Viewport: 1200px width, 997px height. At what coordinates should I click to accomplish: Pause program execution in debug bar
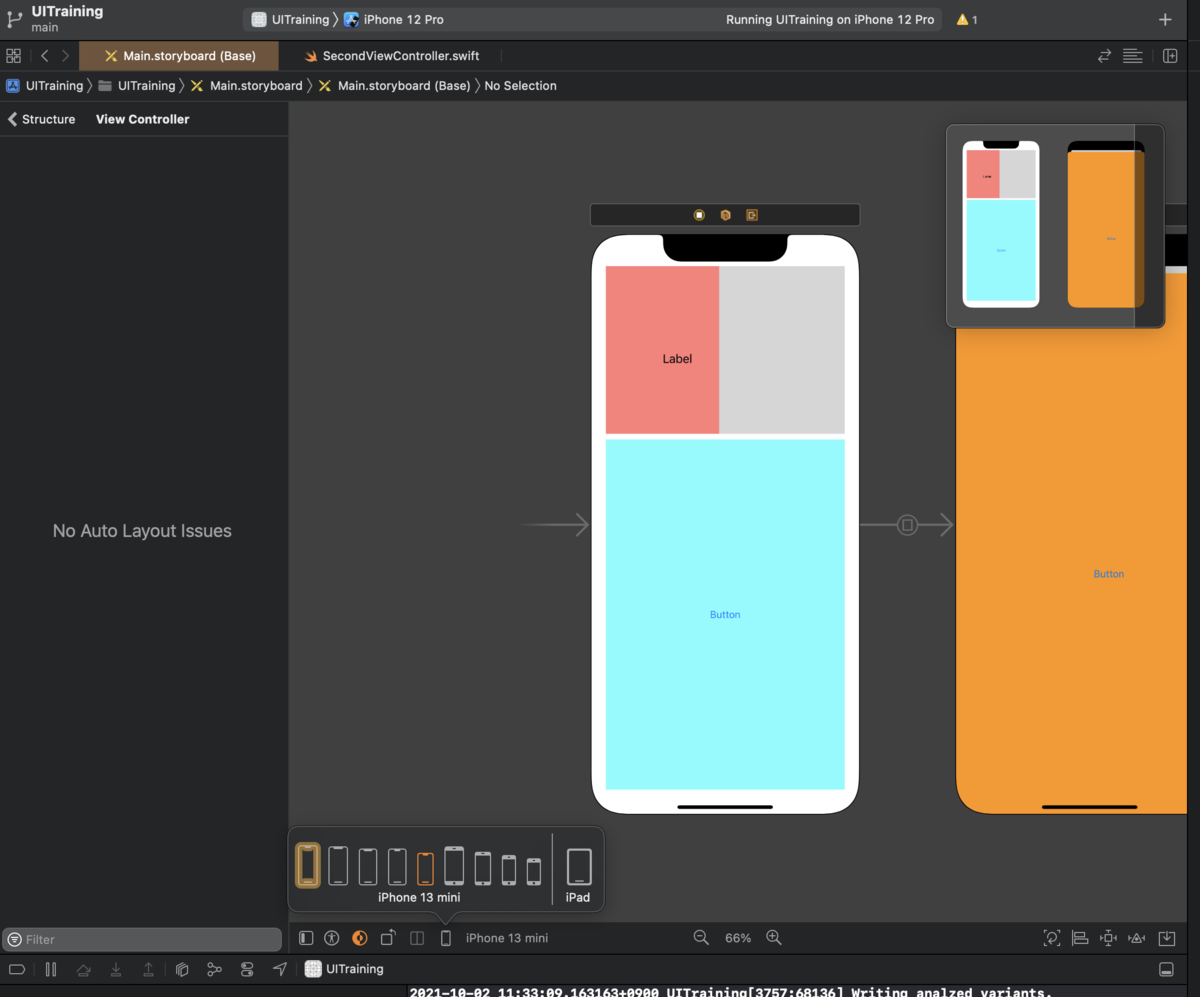(x=51, y=969)
